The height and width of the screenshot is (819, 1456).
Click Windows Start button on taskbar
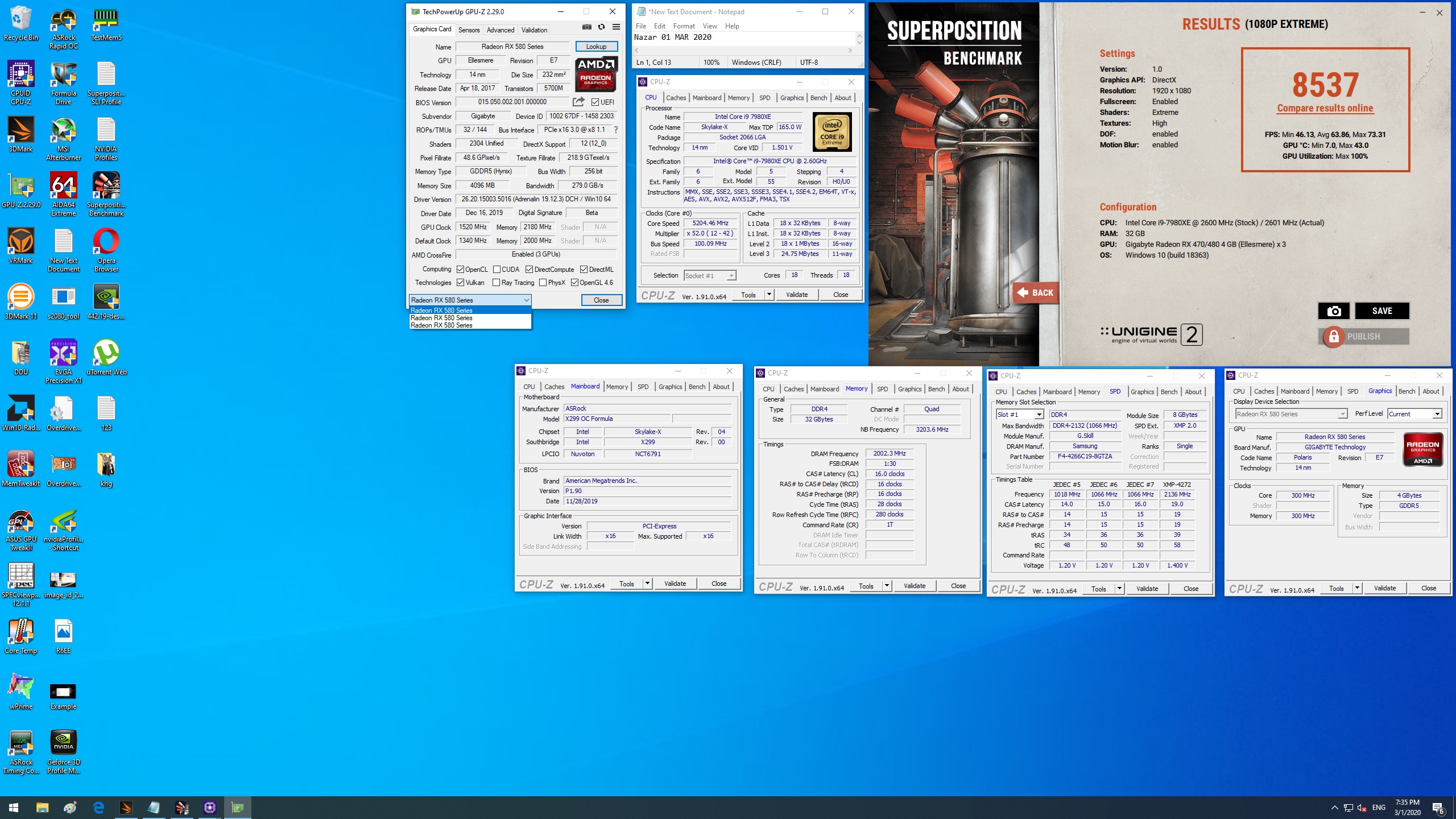[14, 808]
